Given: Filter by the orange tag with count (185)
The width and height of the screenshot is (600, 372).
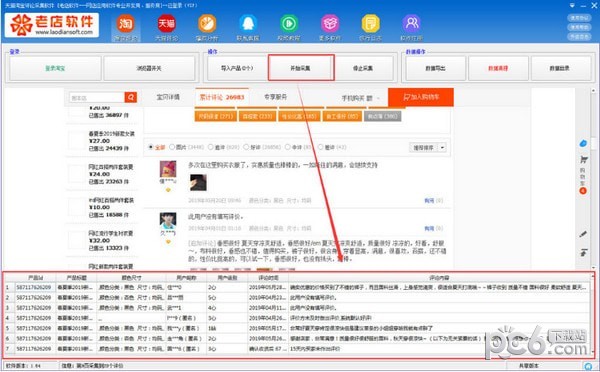Looking at the screenshot, I should tap(299, 116).
